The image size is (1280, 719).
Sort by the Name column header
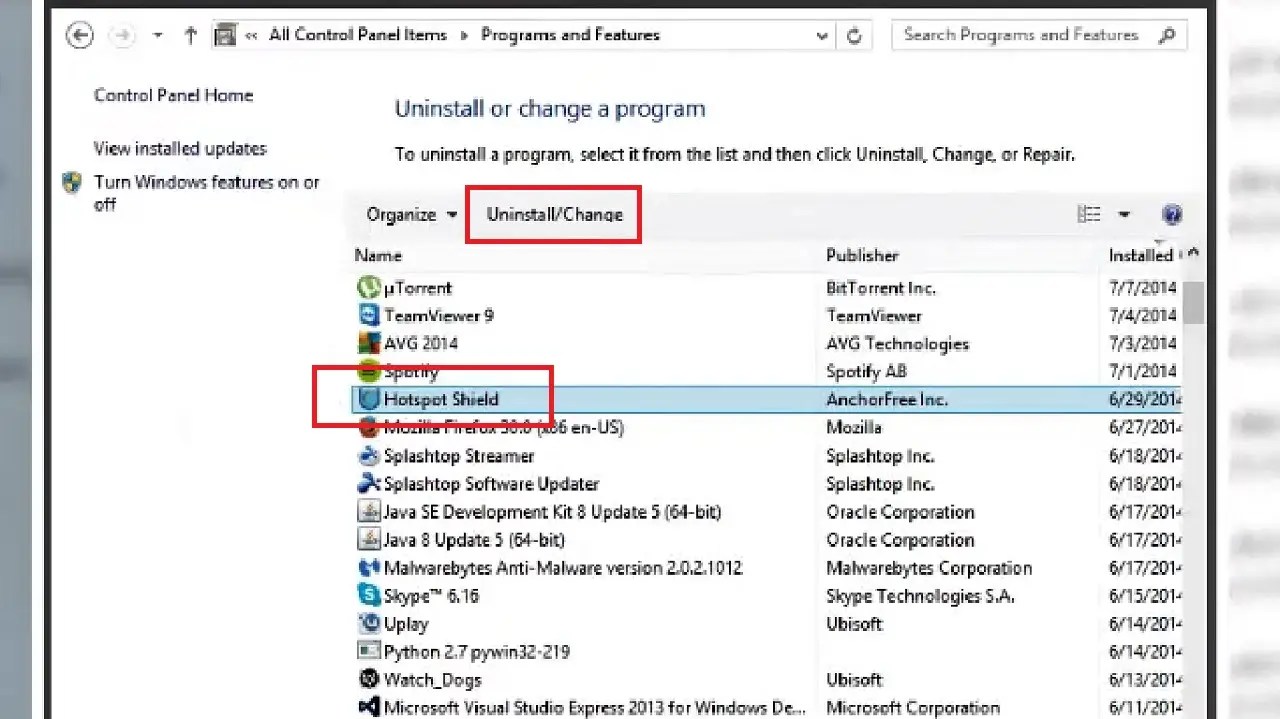click(x=378, y=255)
